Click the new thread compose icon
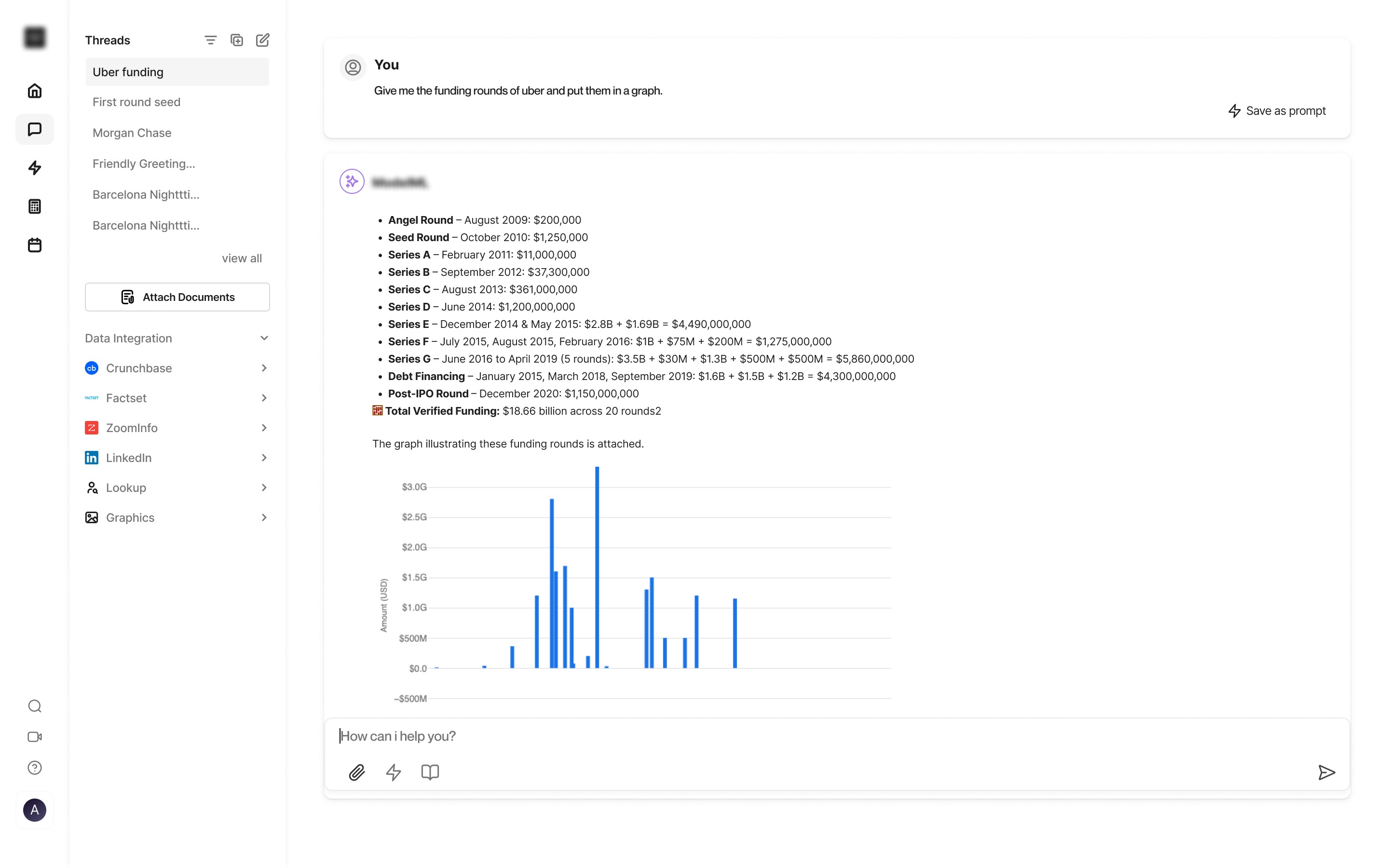 pos(262,40)
